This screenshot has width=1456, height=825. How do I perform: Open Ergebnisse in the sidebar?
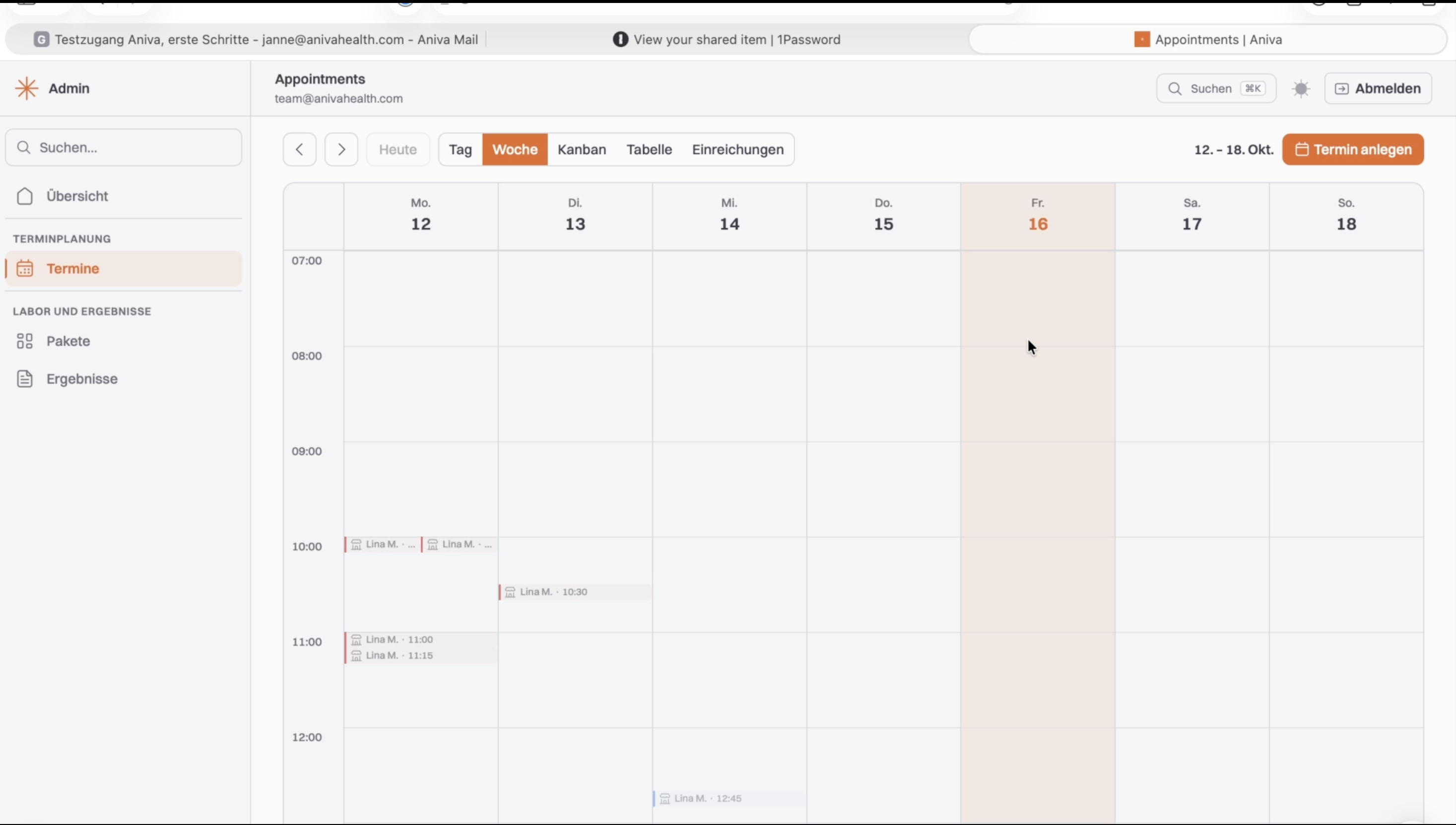[x=124, y=379]
